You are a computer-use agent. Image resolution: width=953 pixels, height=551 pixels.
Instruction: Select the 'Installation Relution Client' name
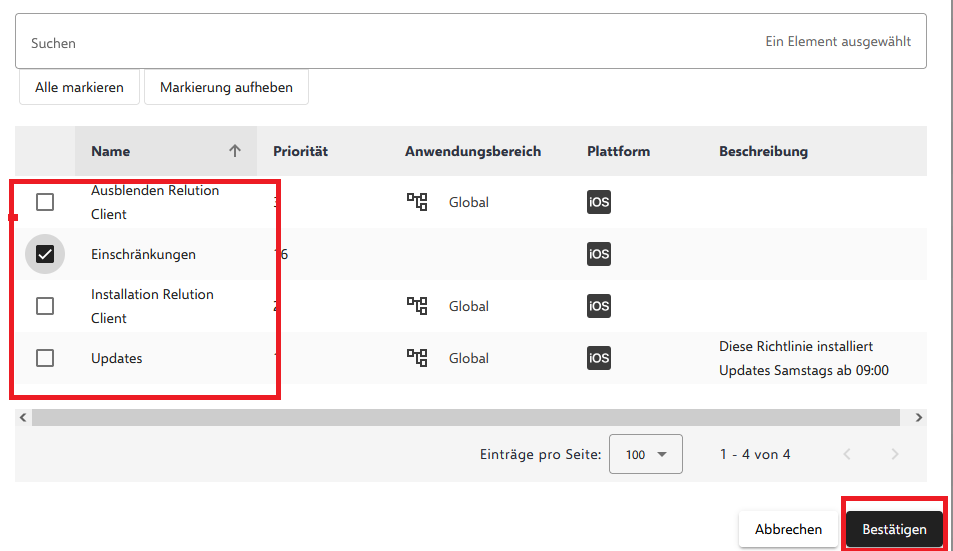tap(152, 306)
